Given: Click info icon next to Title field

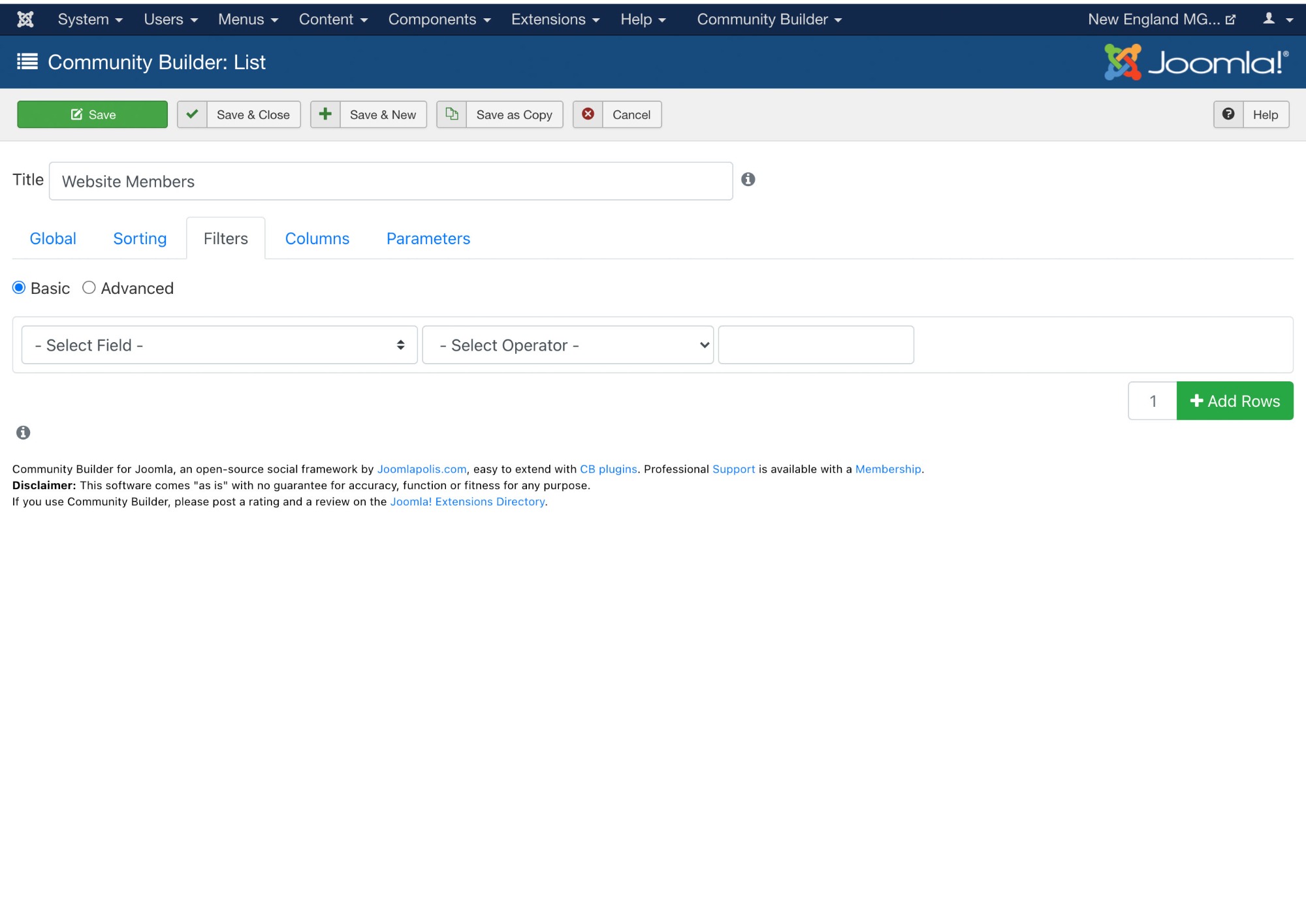Looking at the screenshot, I should pos(748,180).
